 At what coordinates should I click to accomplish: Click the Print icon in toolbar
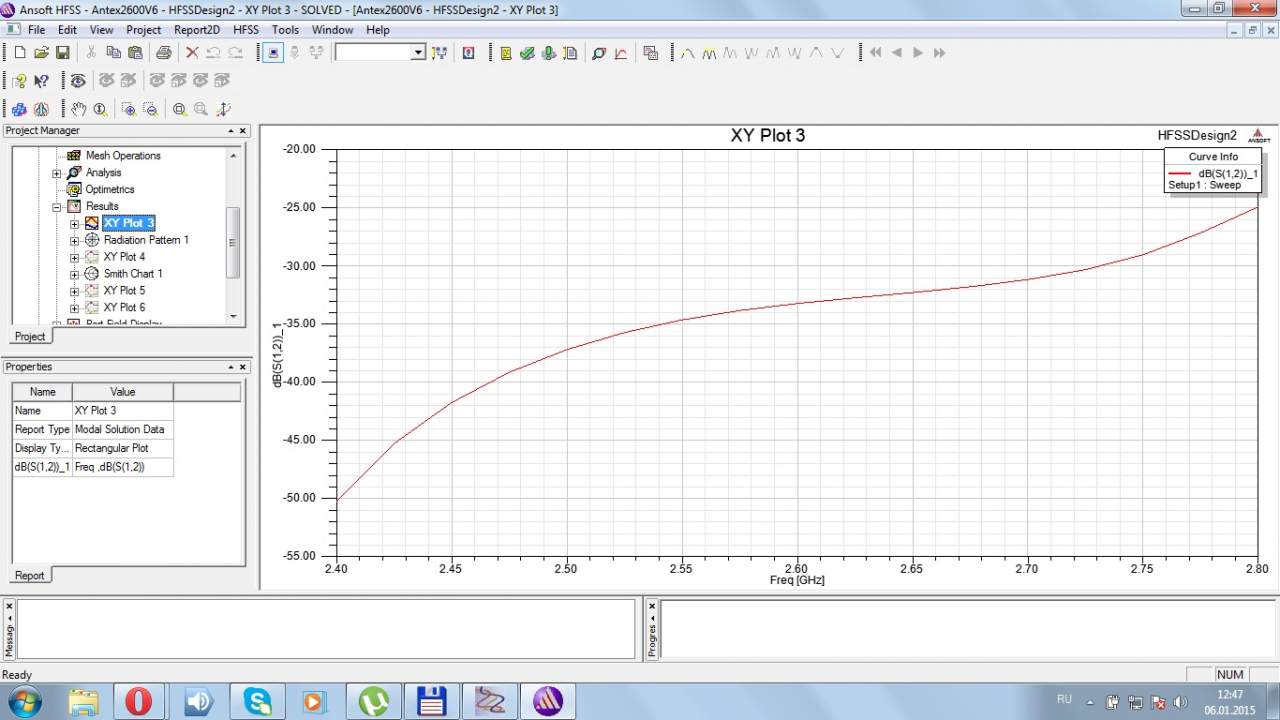[163, 53]
